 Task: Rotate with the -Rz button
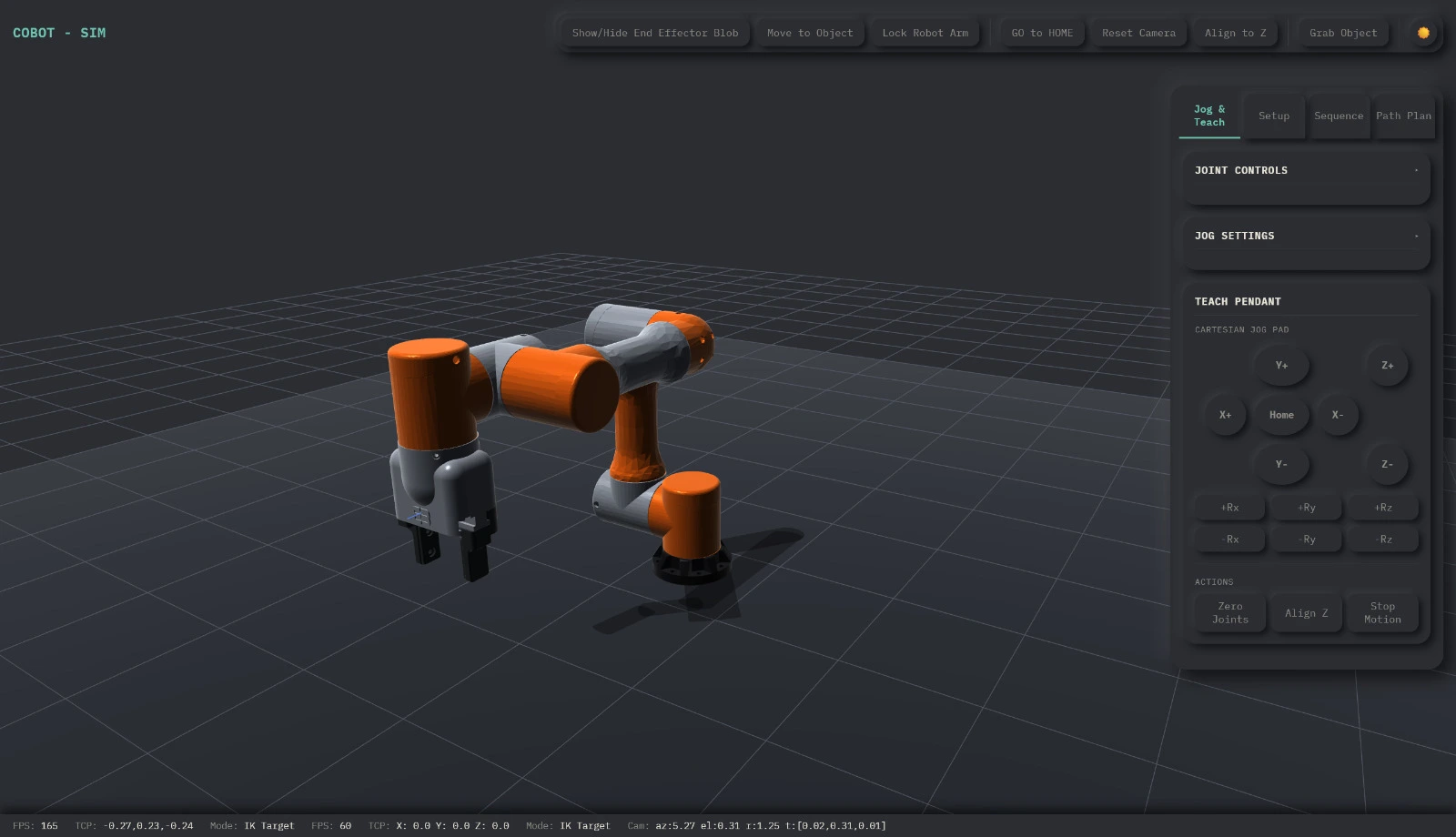(1382, 540)
